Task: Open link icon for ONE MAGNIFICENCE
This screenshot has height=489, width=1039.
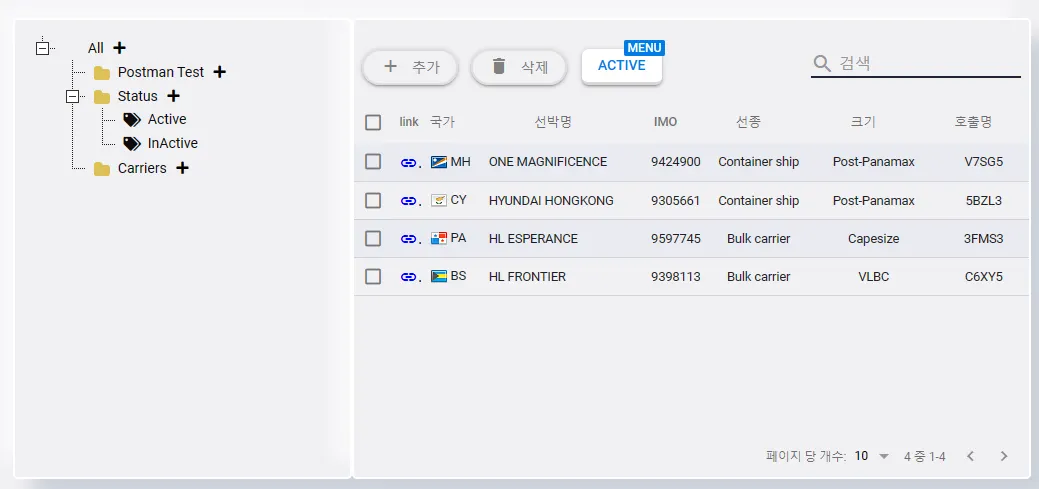Action: (x=409, y=162)
